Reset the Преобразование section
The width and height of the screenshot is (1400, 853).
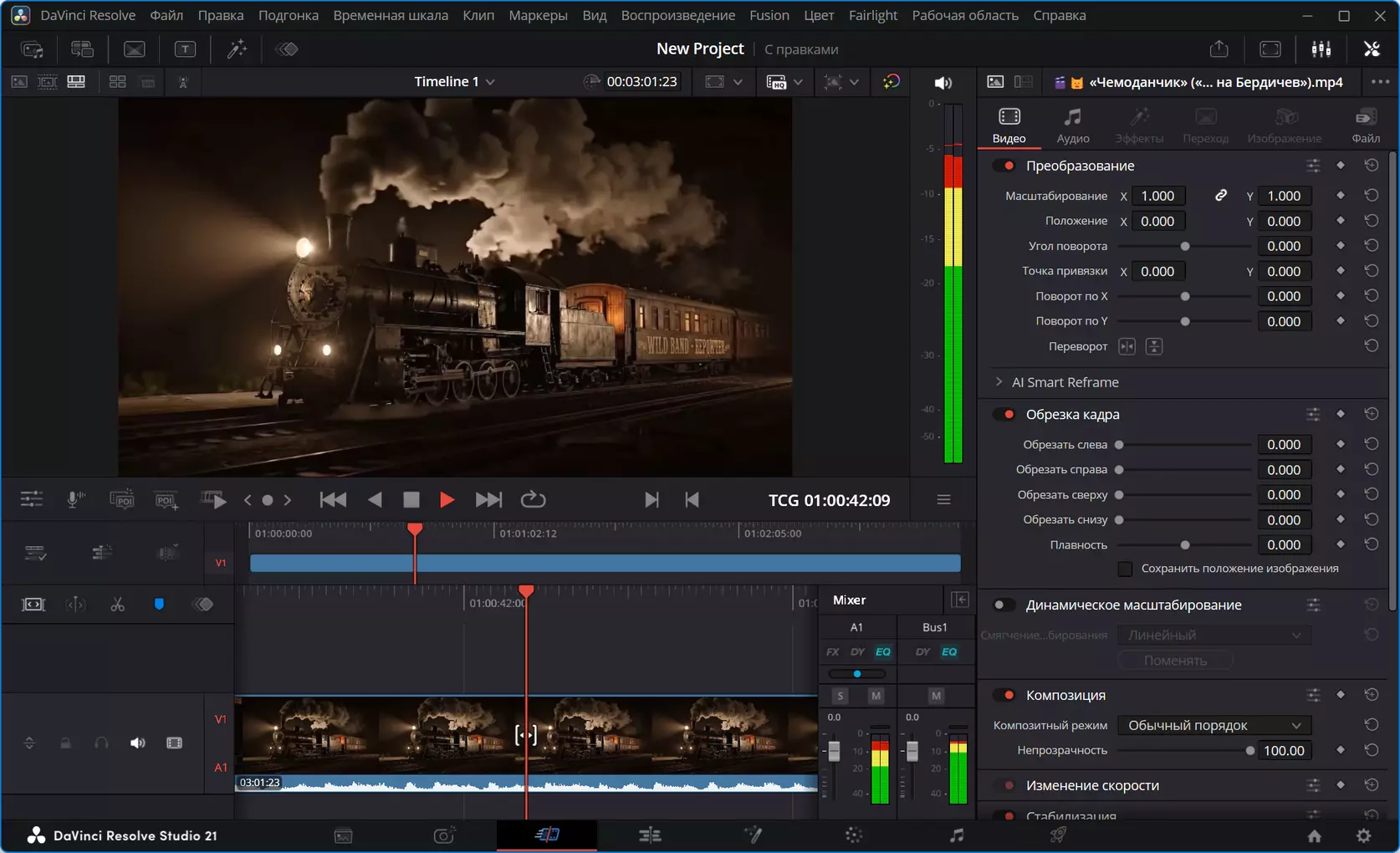pyautogui.click(x=1372, y=166)
